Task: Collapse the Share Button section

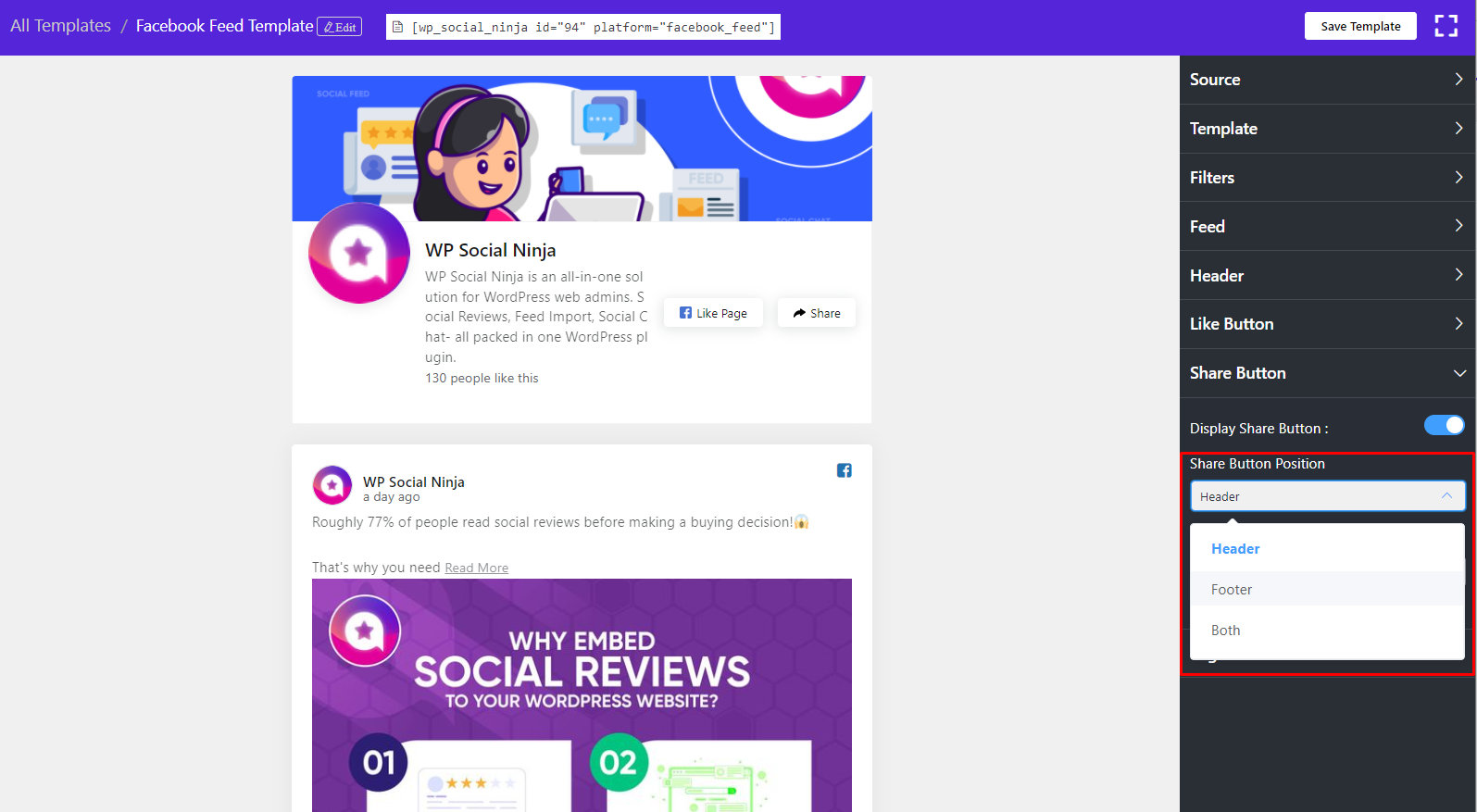Action: pos(1327,373)
